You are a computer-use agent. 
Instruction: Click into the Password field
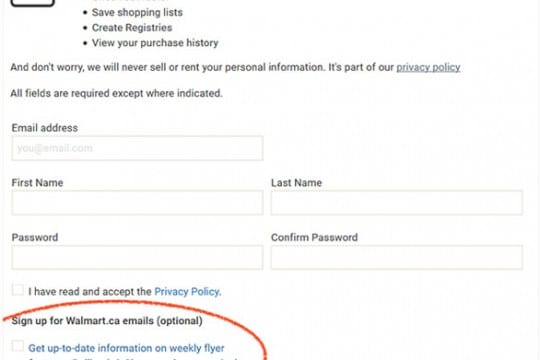pos(137,257)
